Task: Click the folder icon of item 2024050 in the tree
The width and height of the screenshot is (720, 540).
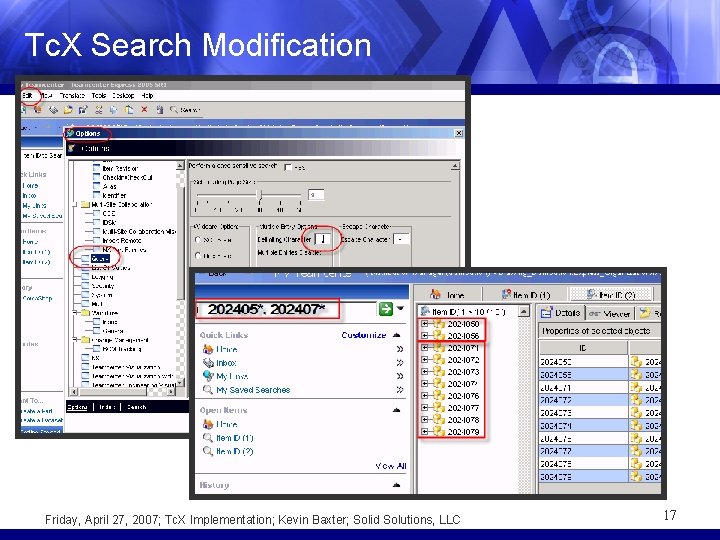Action: point(439,324)
